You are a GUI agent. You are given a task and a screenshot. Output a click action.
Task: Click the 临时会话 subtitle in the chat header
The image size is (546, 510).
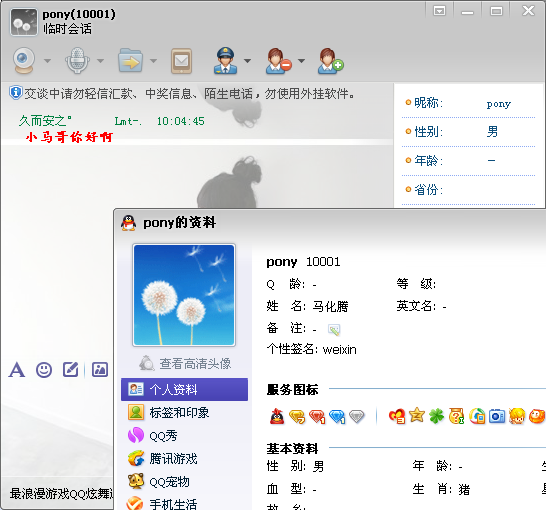coord(67,29)
